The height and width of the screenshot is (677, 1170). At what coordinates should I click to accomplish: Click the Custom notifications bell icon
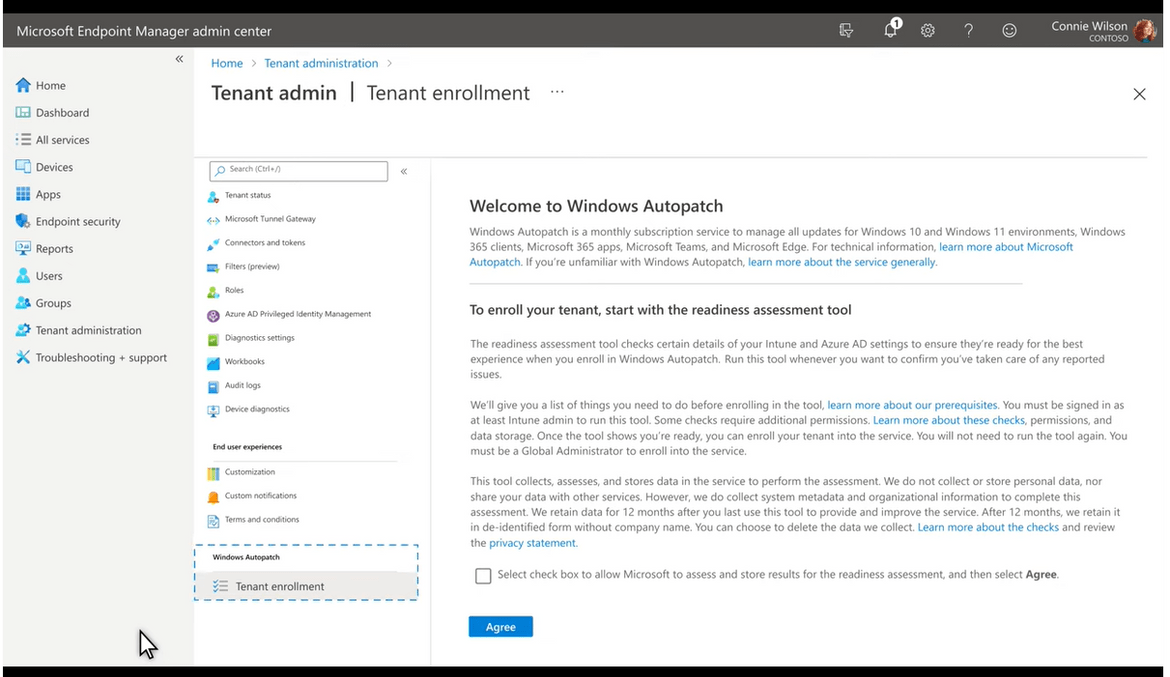click(x=213, y=497)
